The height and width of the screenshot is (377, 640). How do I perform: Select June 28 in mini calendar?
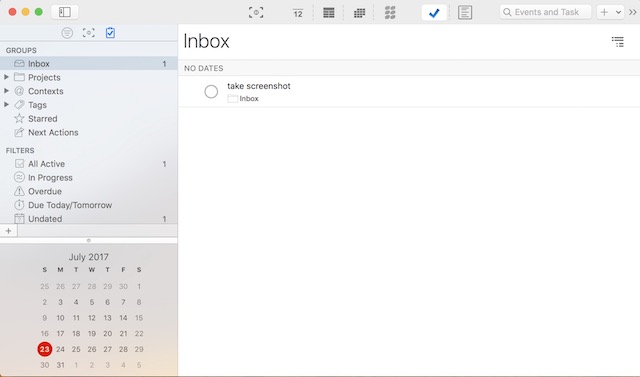click(x=92, y=287)
